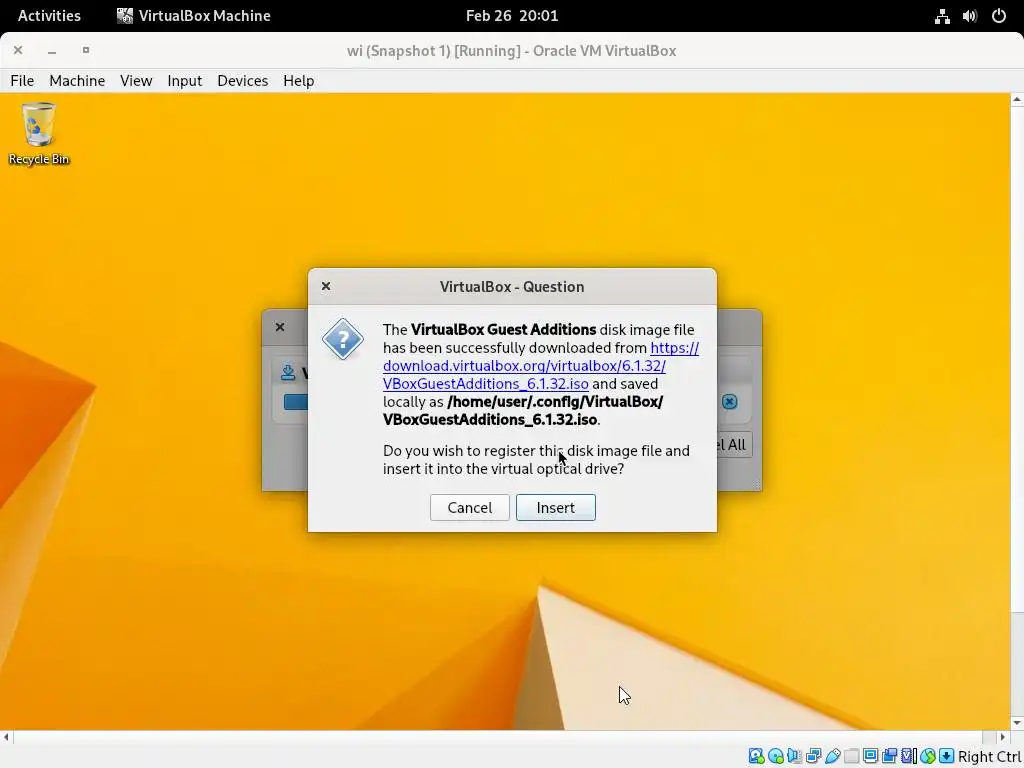Select the Recycle Bin desktop icon
This screenshot has width=1024, height=768.
(39, 133)
